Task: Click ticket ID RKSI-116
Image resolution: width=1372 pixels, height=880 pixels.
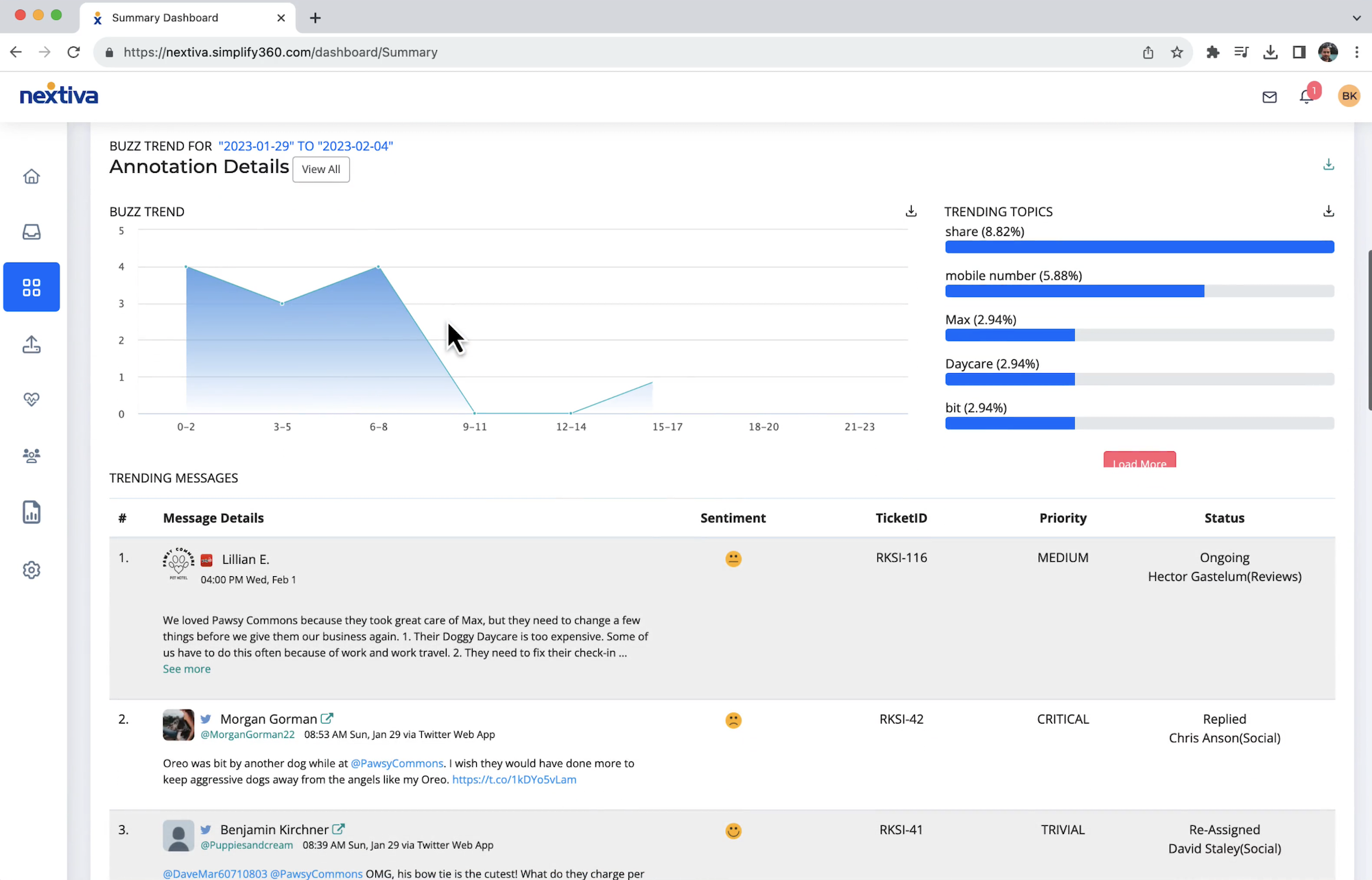Action: [x=901, y=558]
